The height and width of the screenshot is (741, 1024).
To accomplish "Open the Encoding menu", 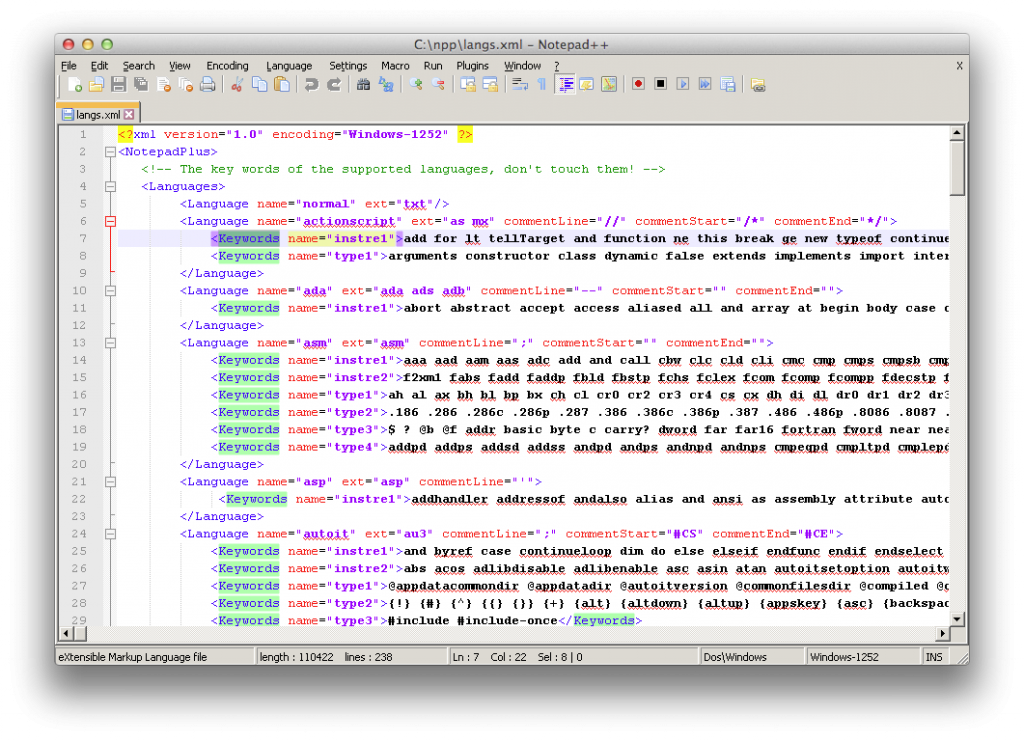I will click(227, 66).
